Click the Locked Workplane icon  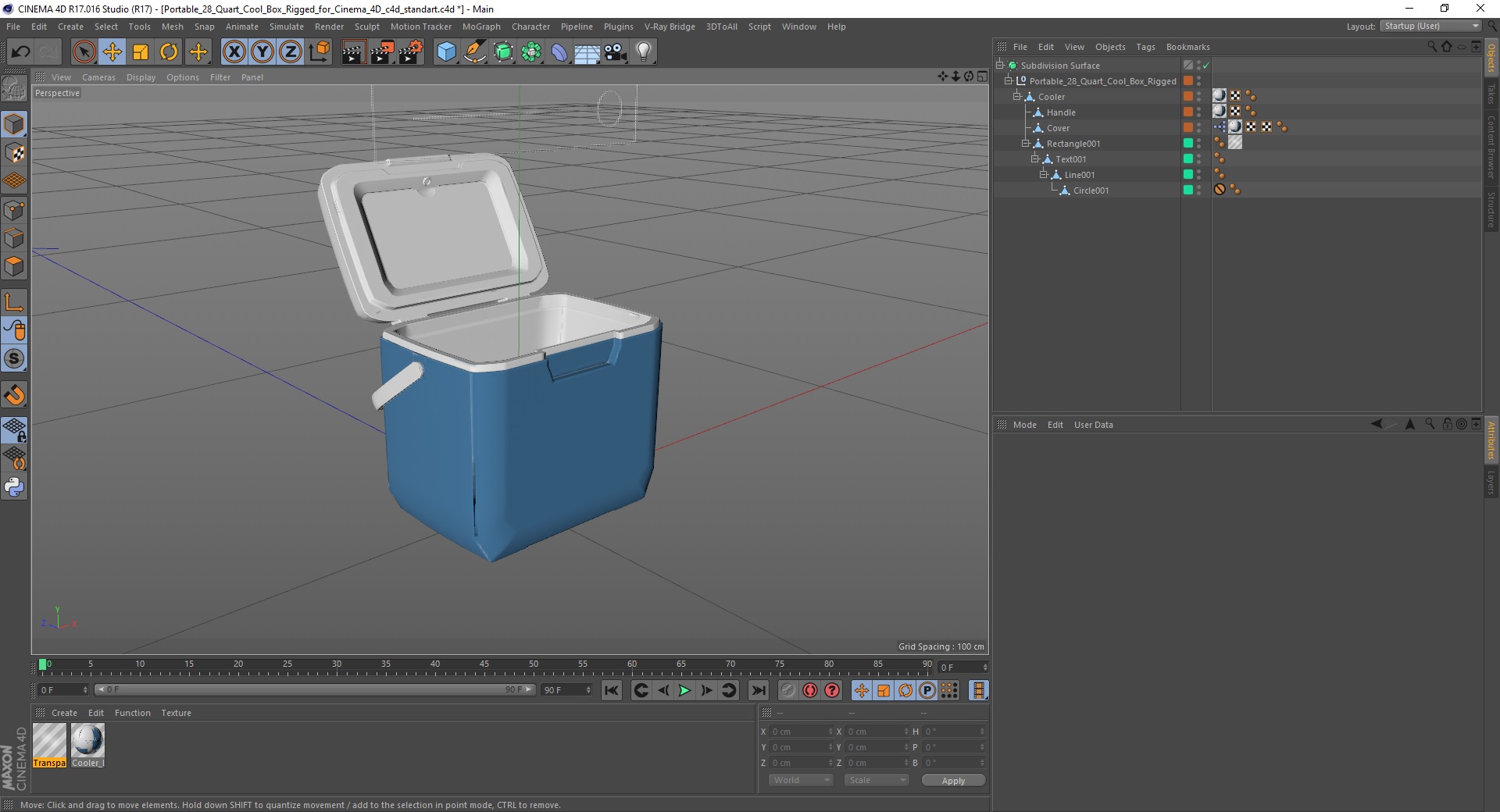point(14,430)
